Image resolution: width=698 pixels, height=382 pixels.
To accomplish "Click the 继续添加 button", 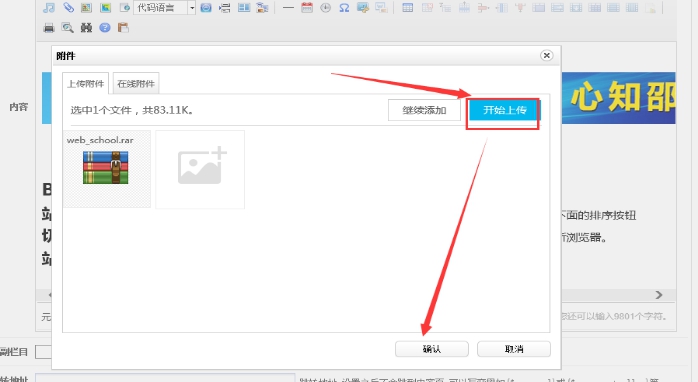I will tap(424, 110).
